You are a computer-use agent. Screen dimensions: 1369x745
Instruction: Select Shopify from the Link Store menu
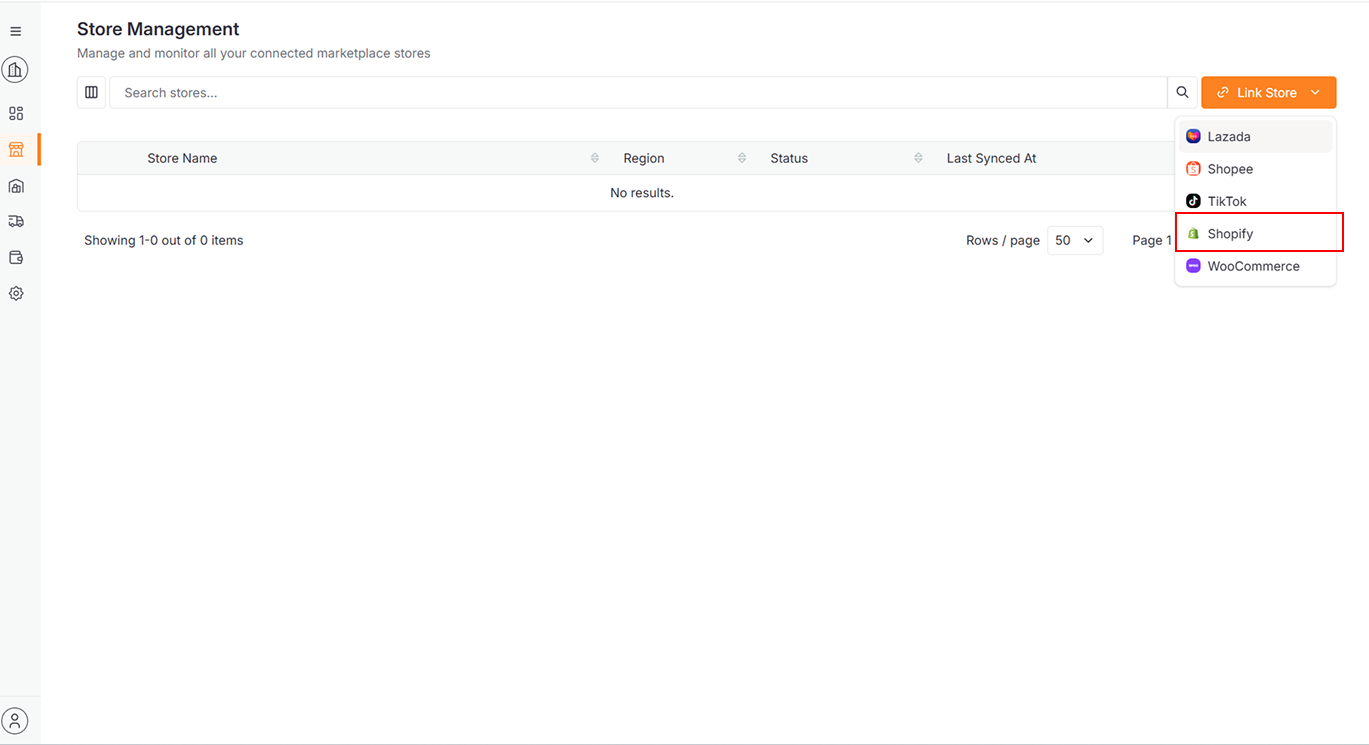[x=1232, y=233]
